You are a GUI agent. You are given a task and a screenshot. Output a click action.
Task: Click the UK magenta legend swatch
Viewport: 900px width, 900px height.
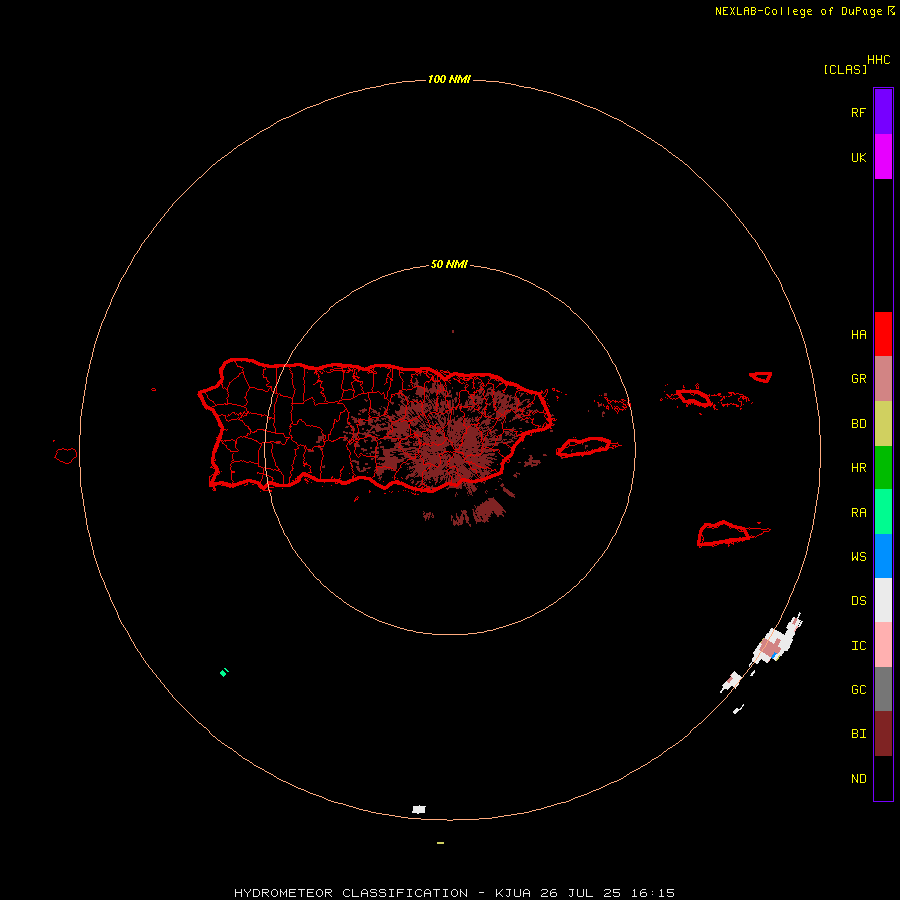click(883, 156)
